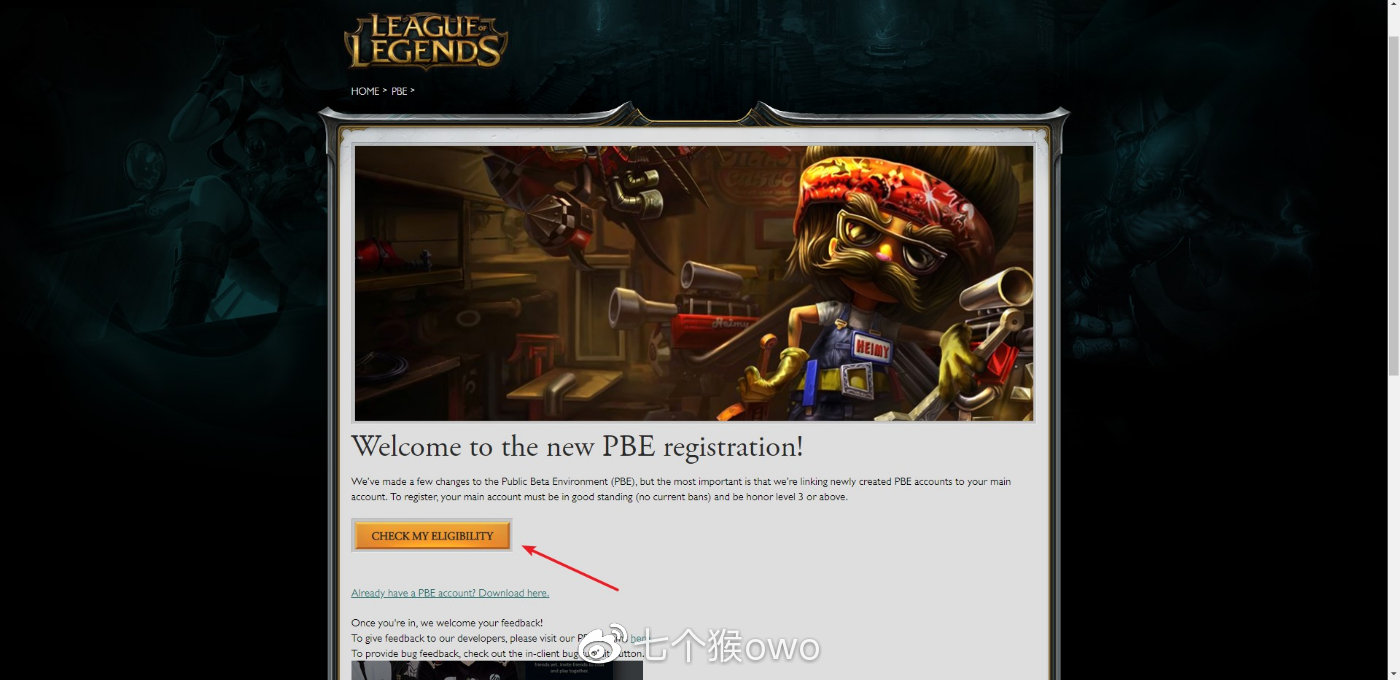The image size is (1400, 680).
Task: Follow the 'here' link in feedback paragraph
Action: 637,638
